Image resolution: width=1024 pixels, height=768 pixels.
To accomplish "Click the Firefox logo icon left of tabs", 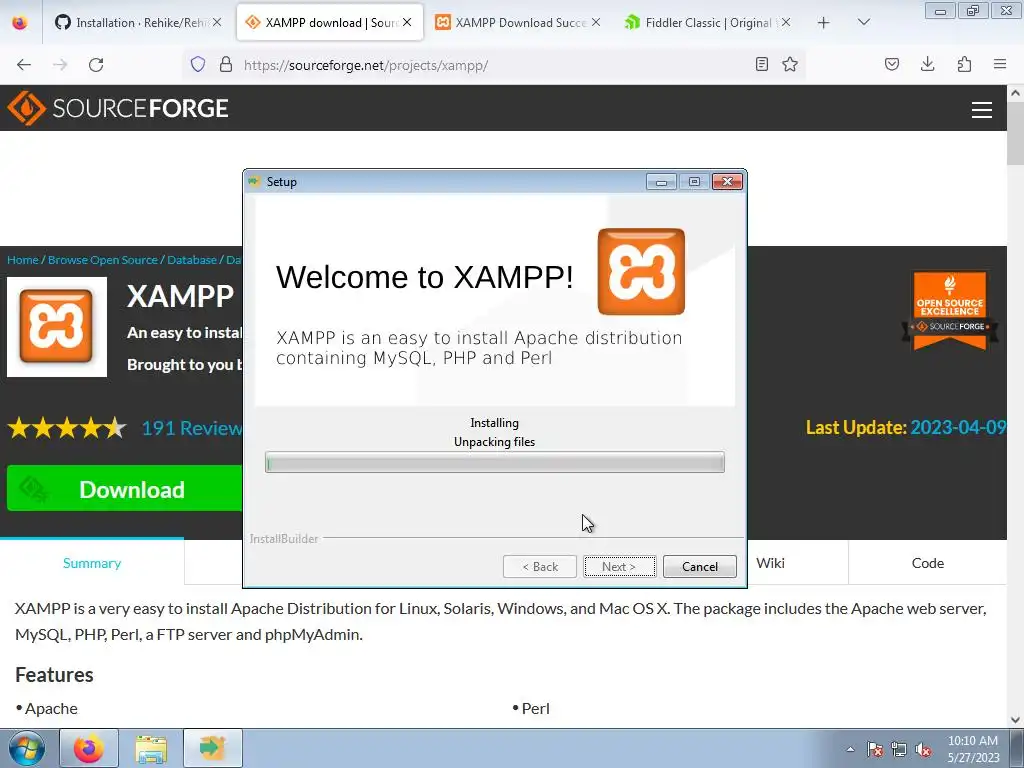I will [20, 22].
